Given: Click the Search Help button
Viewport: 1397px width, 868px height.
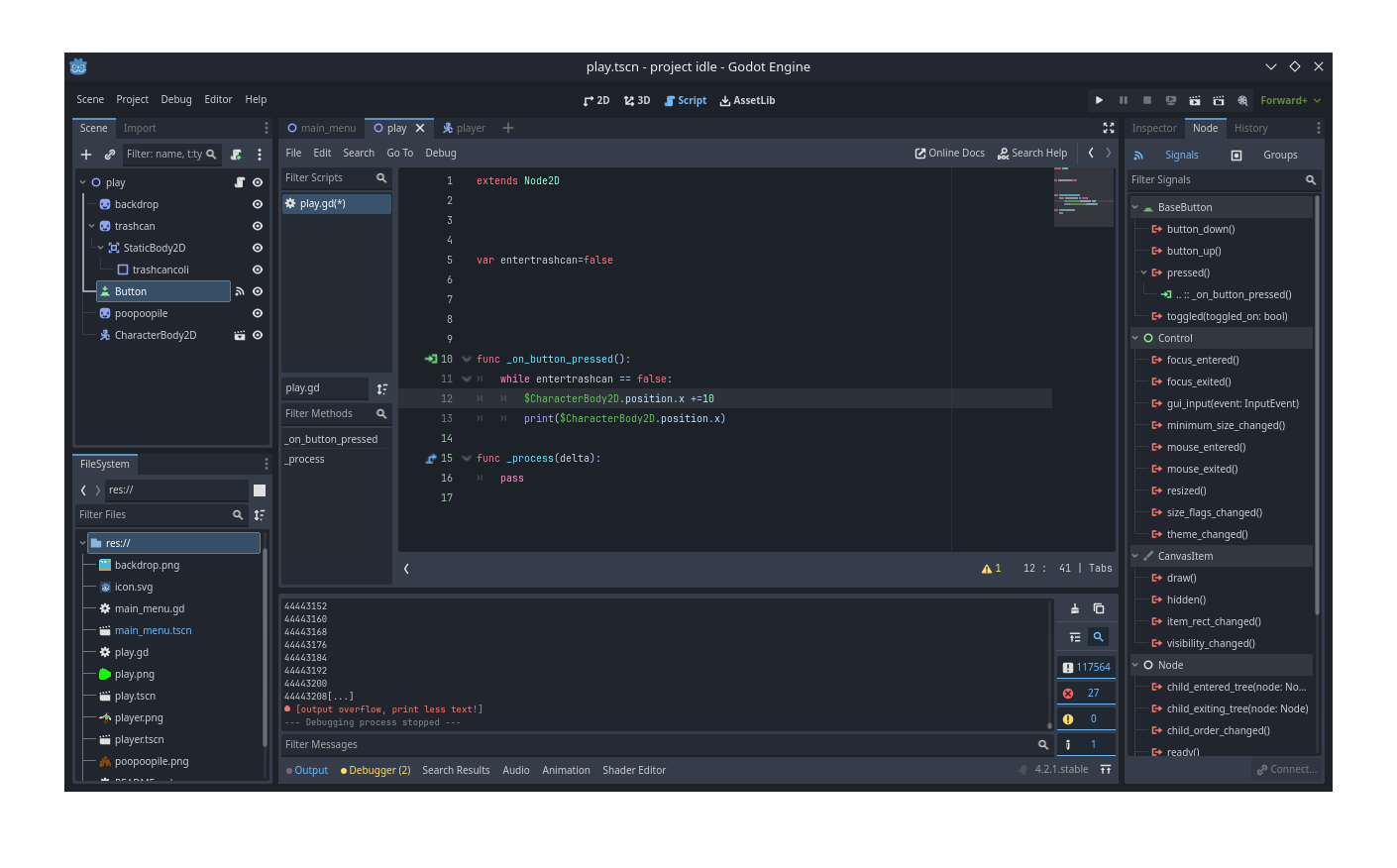Looking at the screenshot, I should click(1032, 153).
